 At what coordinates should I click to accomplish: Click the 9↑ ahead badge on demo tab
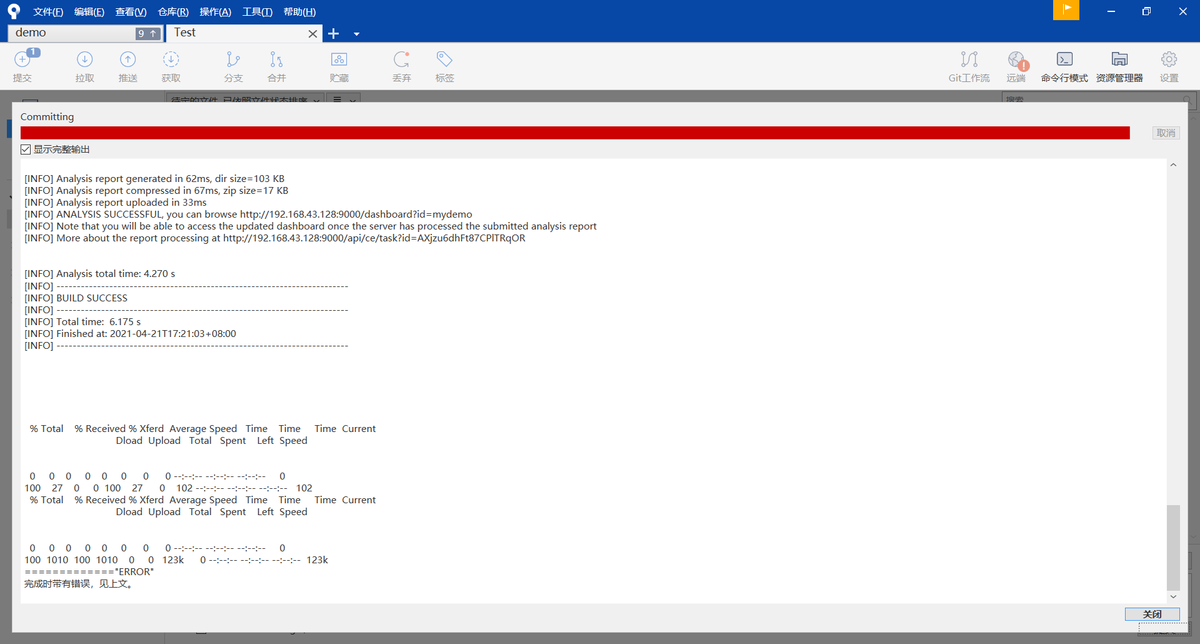[147, 33]
